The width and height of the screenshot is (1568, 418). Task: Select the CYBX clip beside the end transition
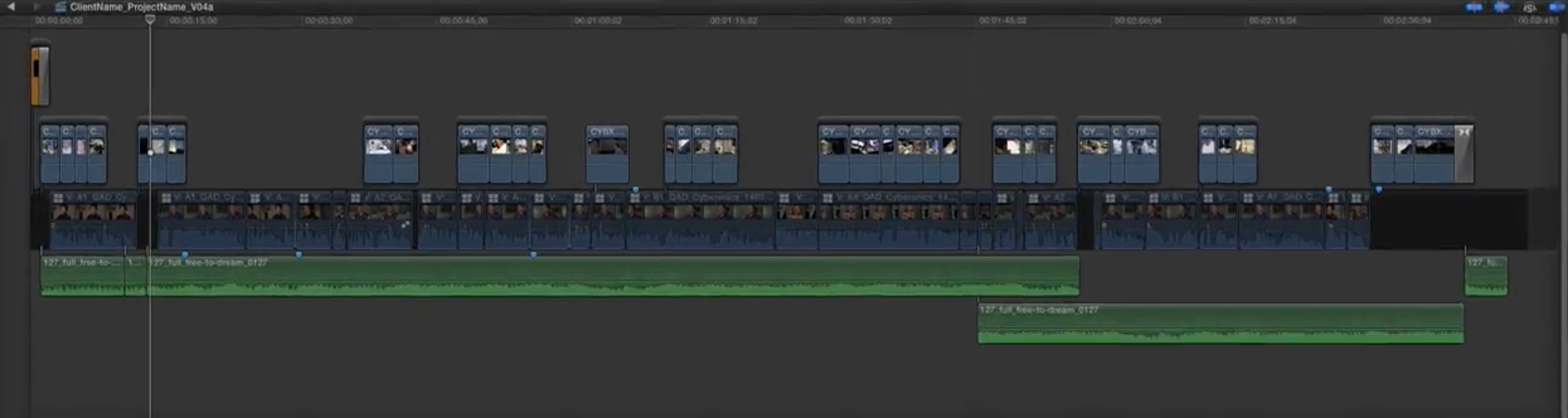tap(1434, 154)
